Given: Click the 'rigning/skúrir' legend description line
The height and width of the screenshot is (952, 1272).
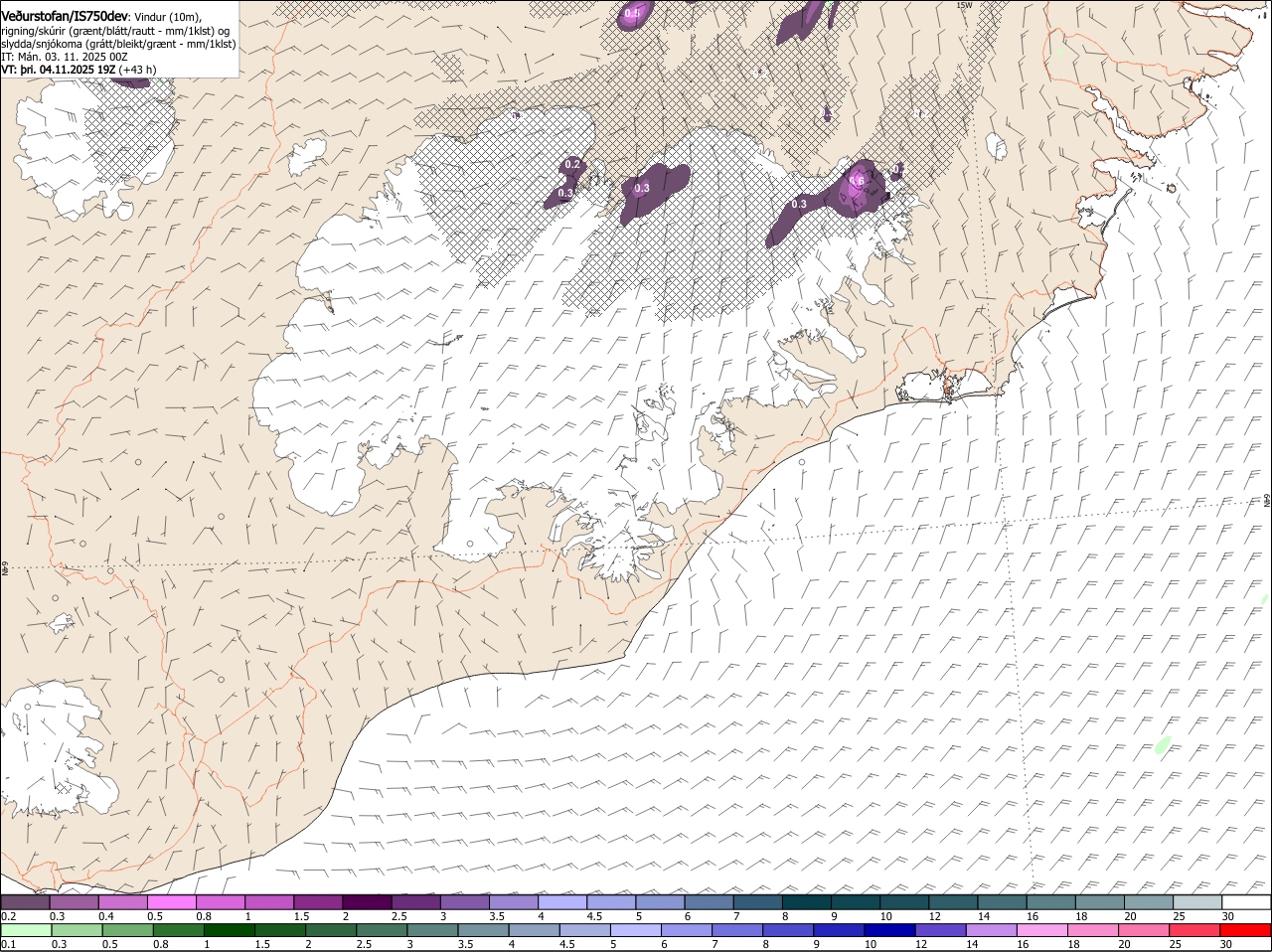Looking at the screenshot, I should tap(114, 31).
